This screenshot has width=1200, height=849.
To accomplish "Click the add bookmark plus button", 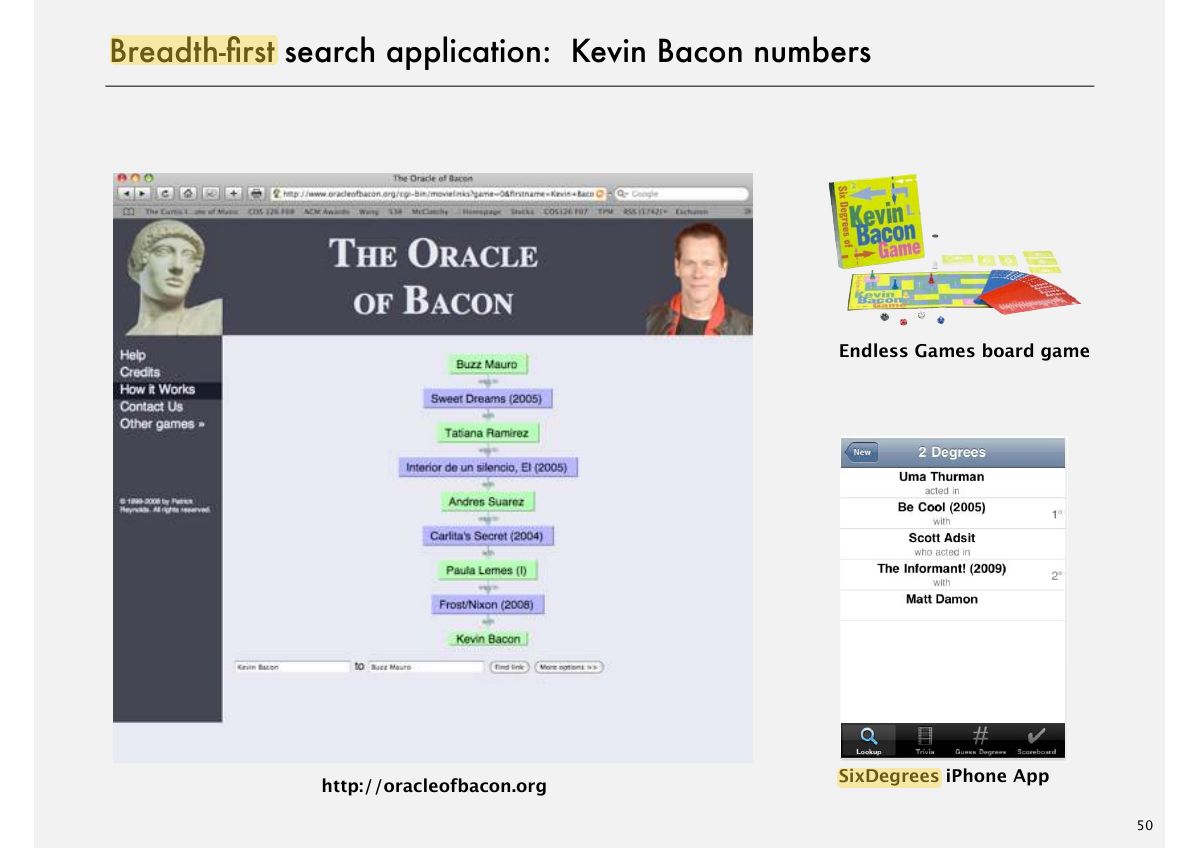I will click(234, 193).
